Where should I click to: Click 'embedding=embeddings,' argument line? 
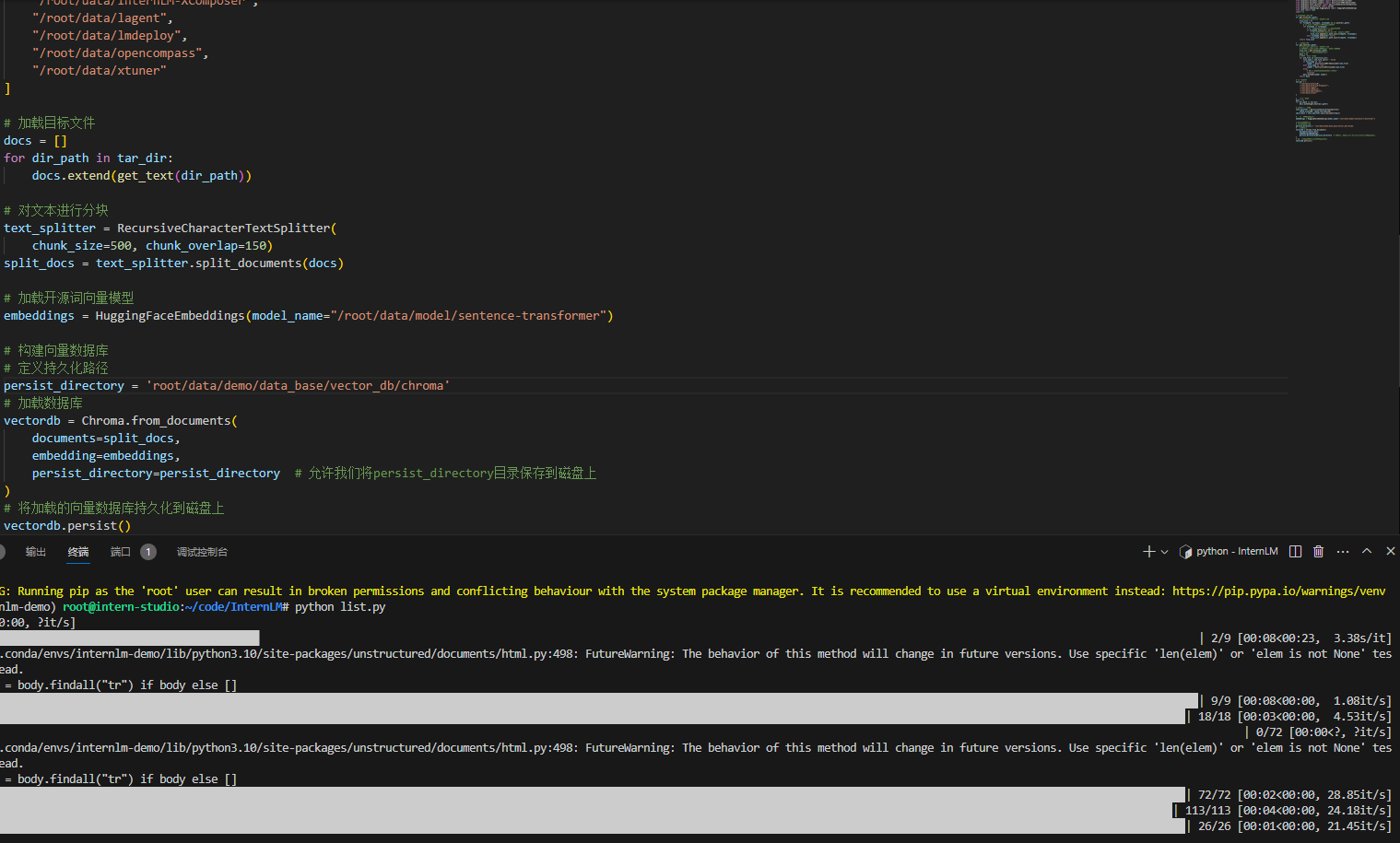[x=106, y=455]
